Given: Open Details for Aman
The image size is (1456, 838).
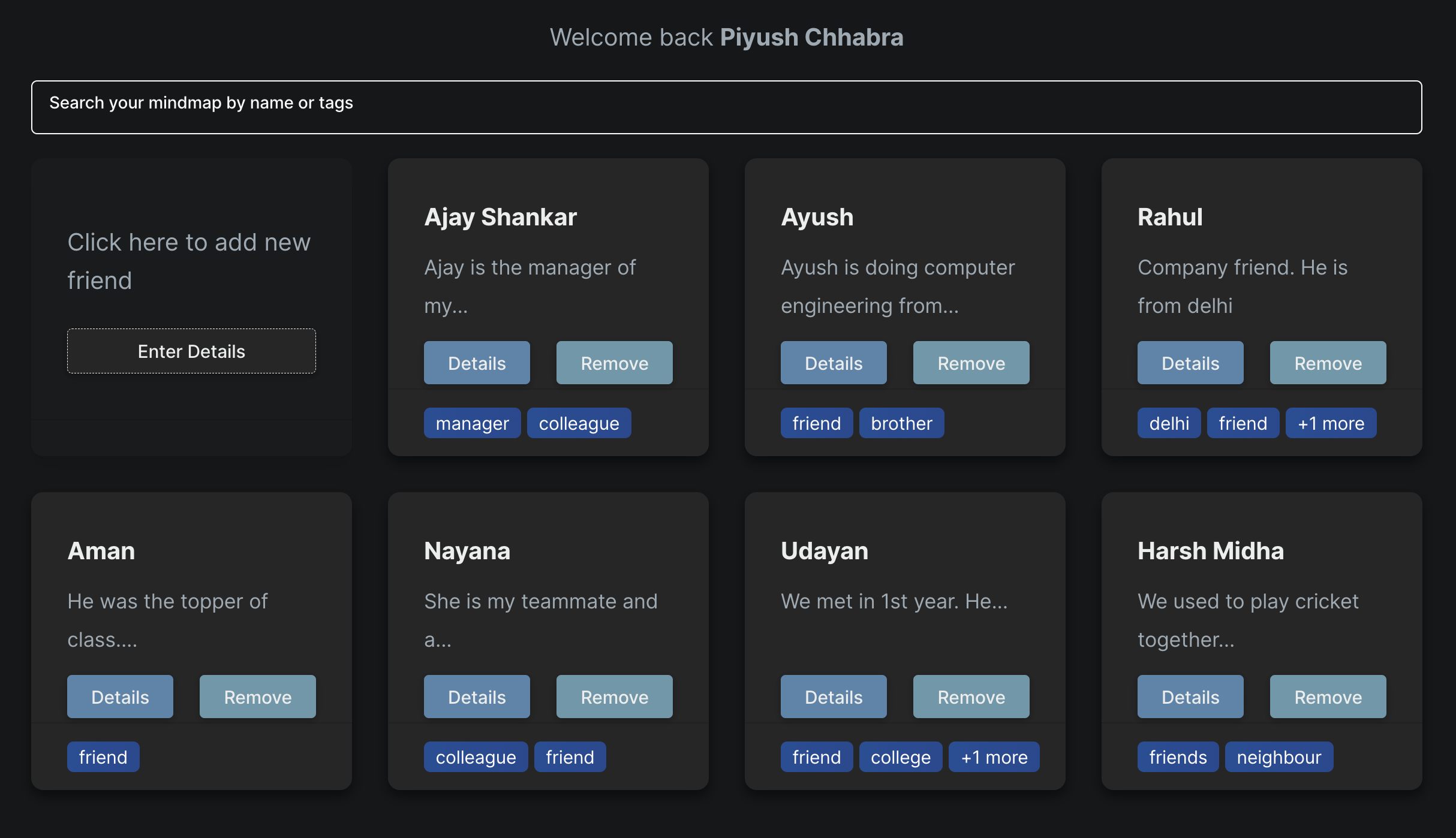Looking at the screenshot, I should 120,697.
